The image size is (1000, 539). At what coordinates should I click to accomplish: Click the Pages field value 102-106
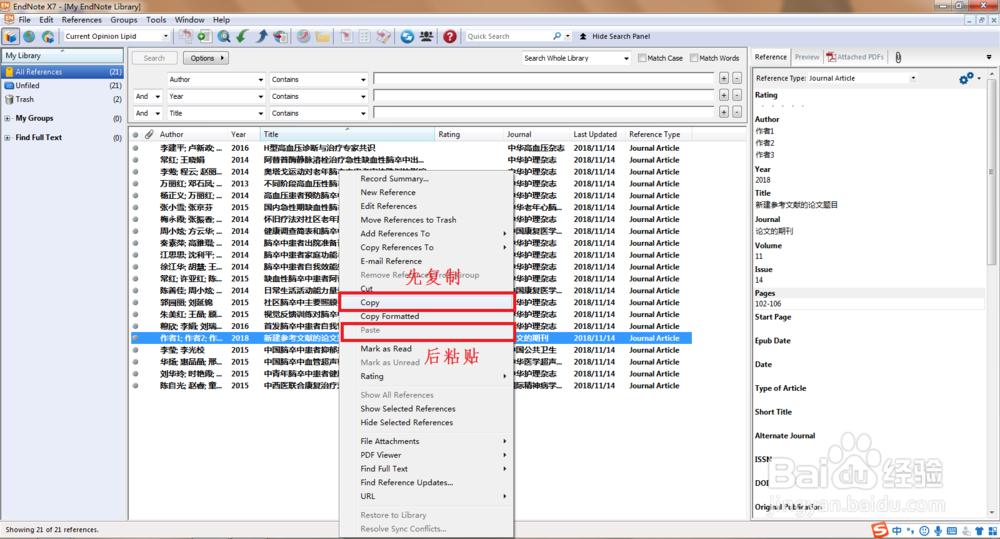point(869,304)
